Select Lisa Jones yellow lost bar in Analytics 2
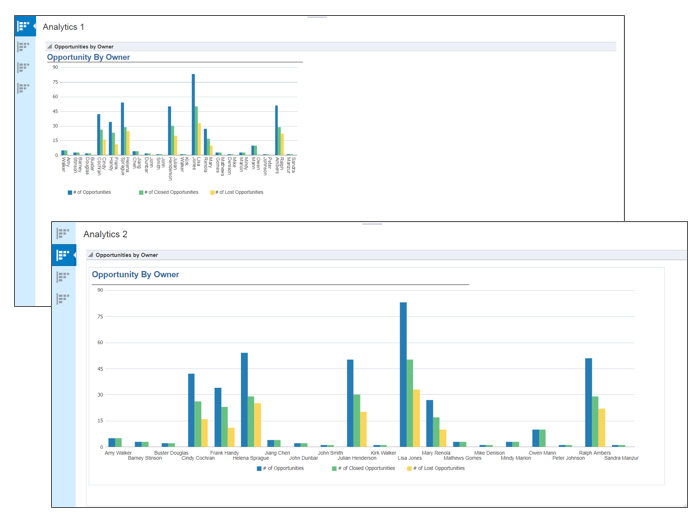The image size is (700, 519). tap(417, 418)
